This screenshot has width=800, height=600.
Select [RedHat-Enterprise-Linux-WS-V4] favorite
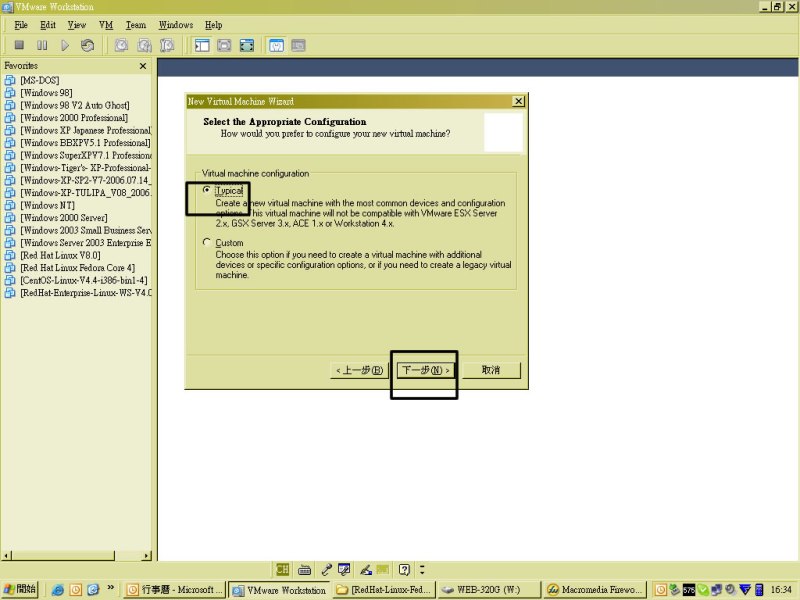pyautogui.click(x=85, y=293)
